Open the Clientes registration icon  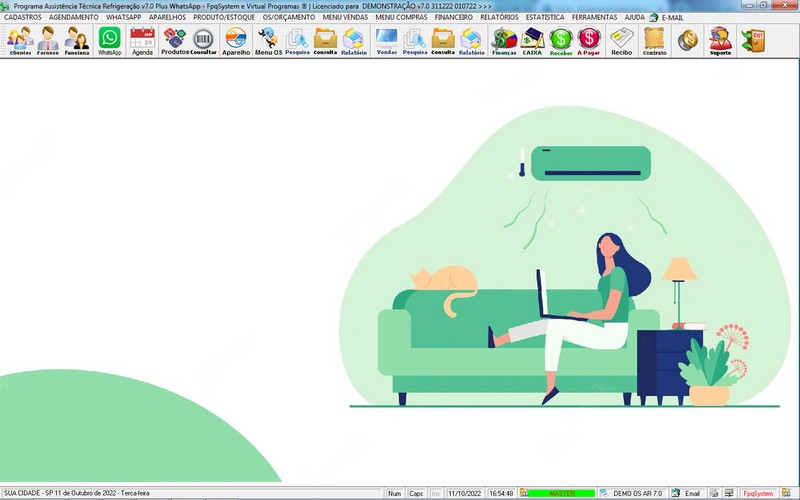(x=20, y=40)
